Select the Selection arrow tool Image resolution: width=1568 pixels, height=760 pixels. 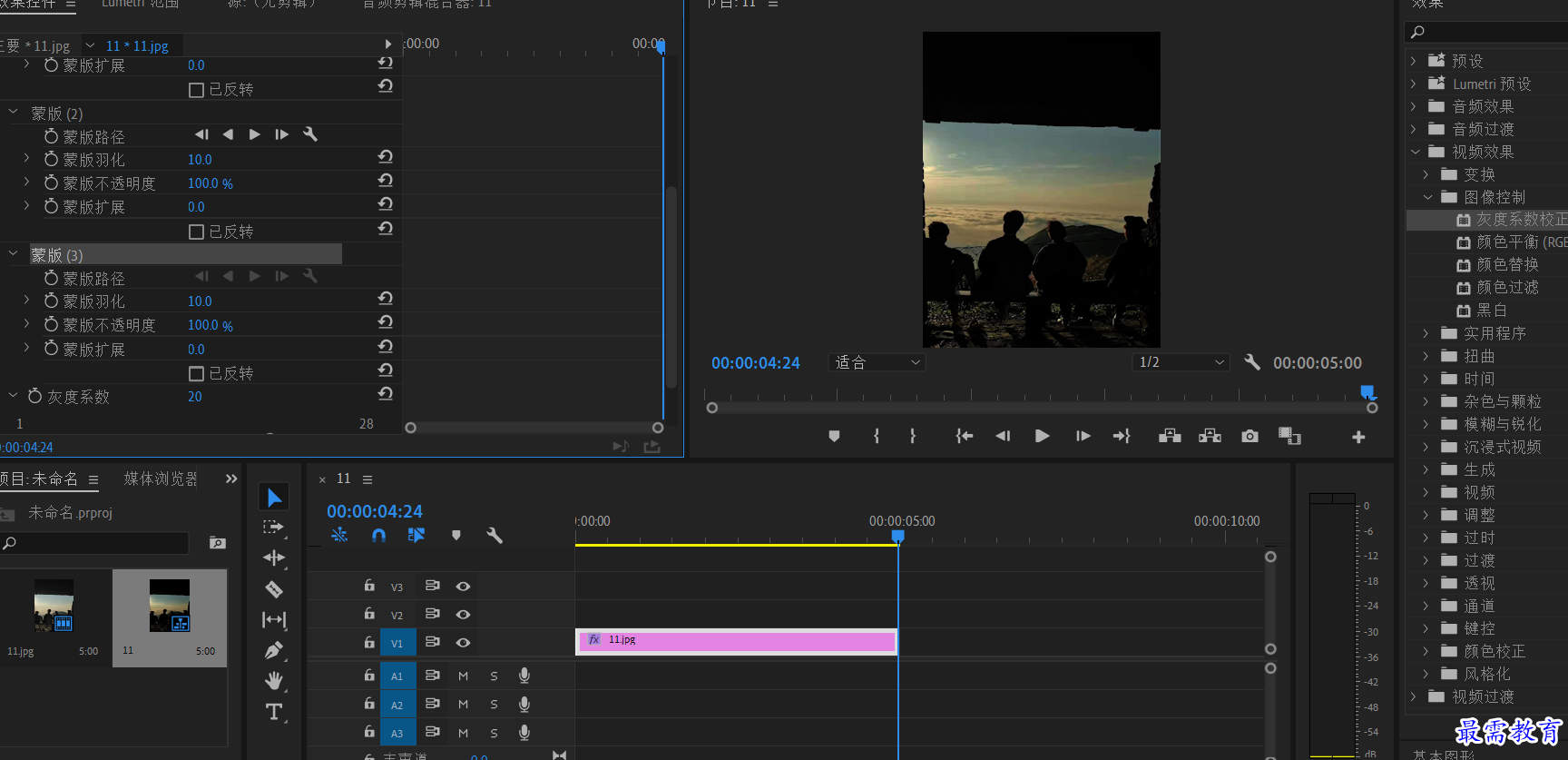point(274,497)
